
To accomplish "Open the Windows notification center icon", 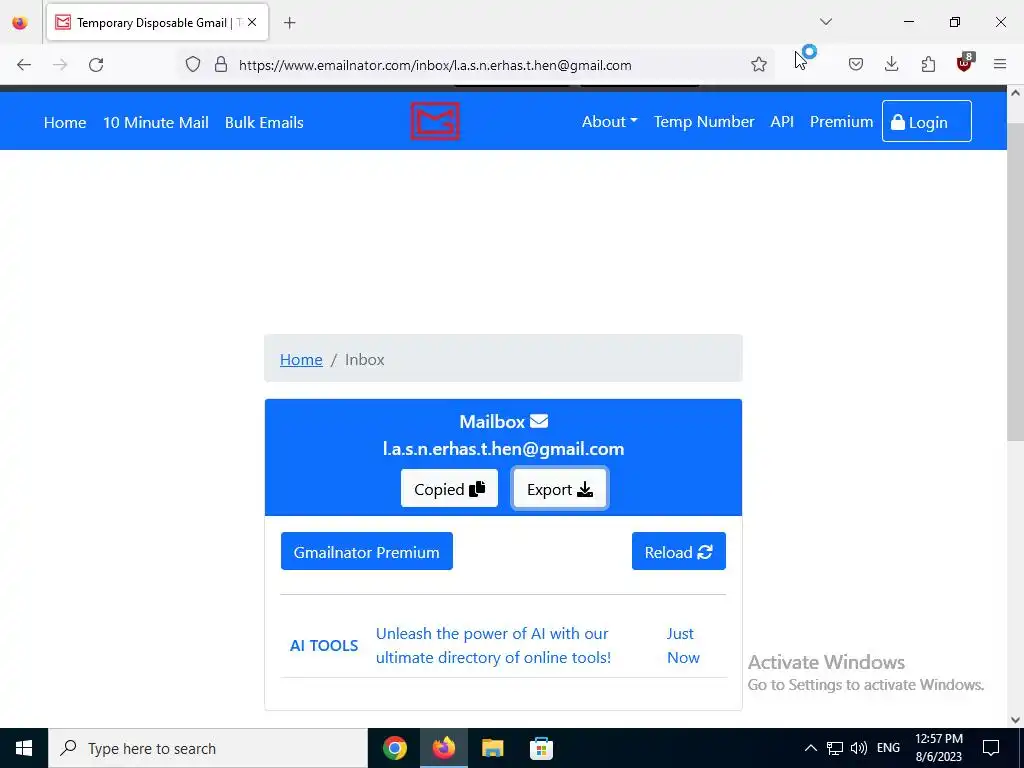I will coord(991,748).
